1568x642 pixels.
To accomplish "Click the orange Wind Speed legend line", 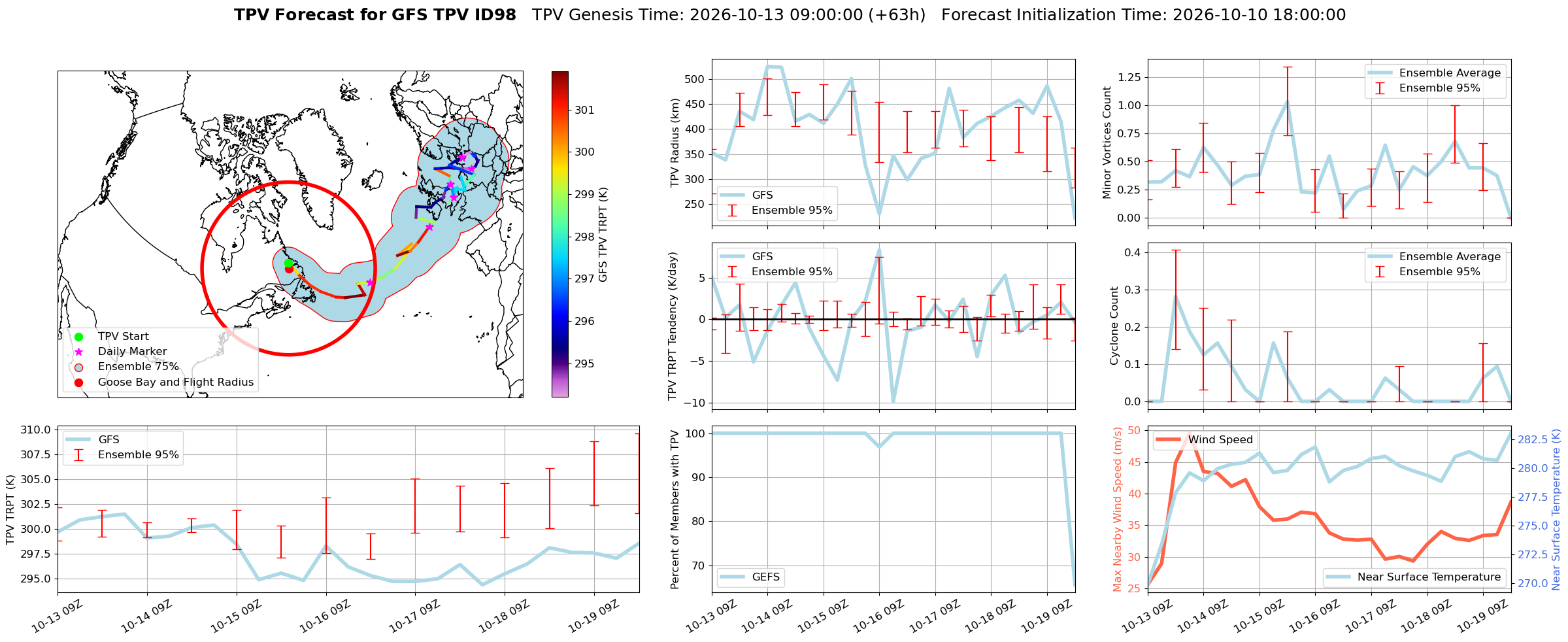I will click(x=1168, y=439).
